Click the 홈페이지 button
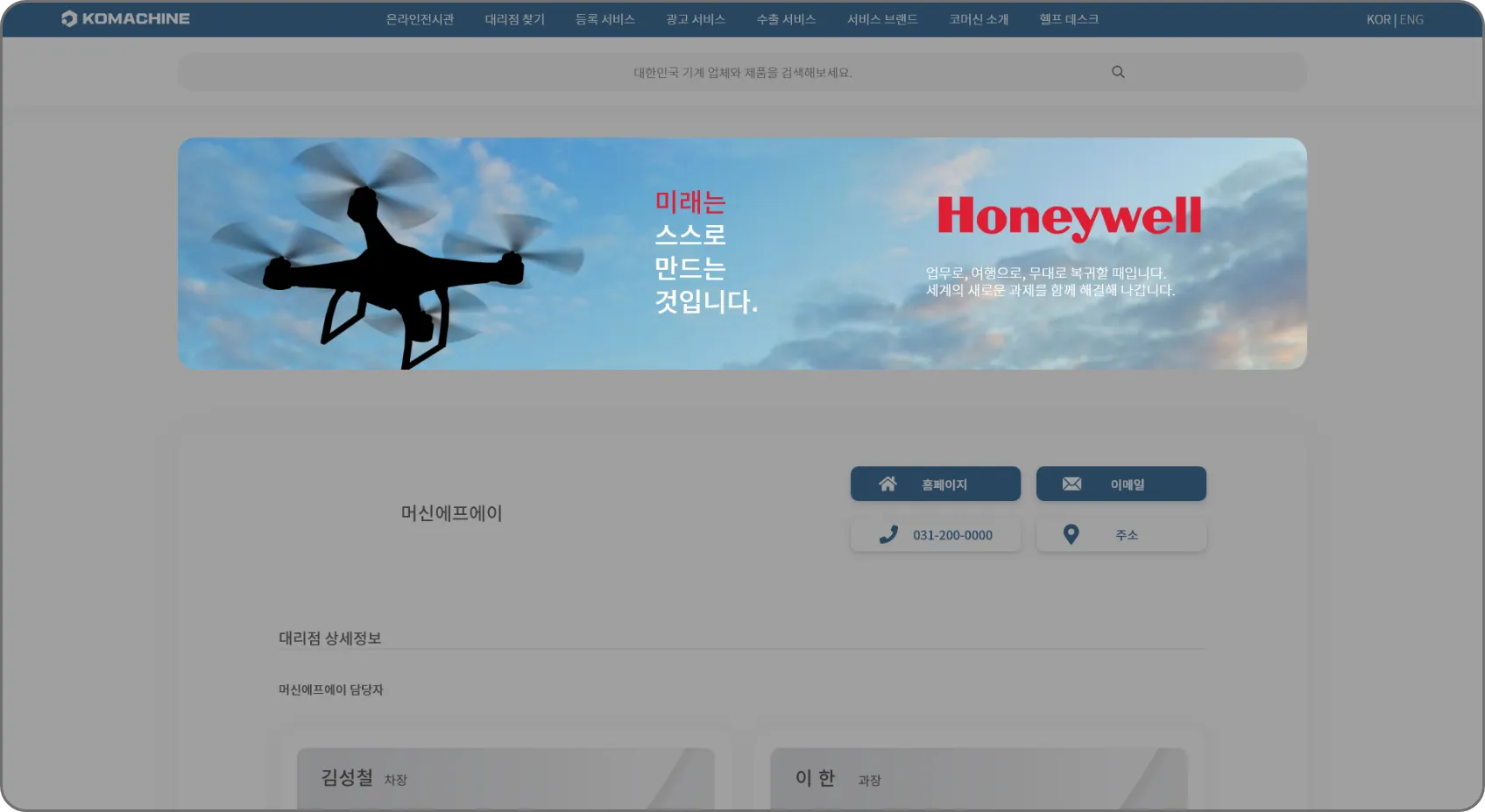Viewport: 1485px width, 812px height. click(936, 484)
